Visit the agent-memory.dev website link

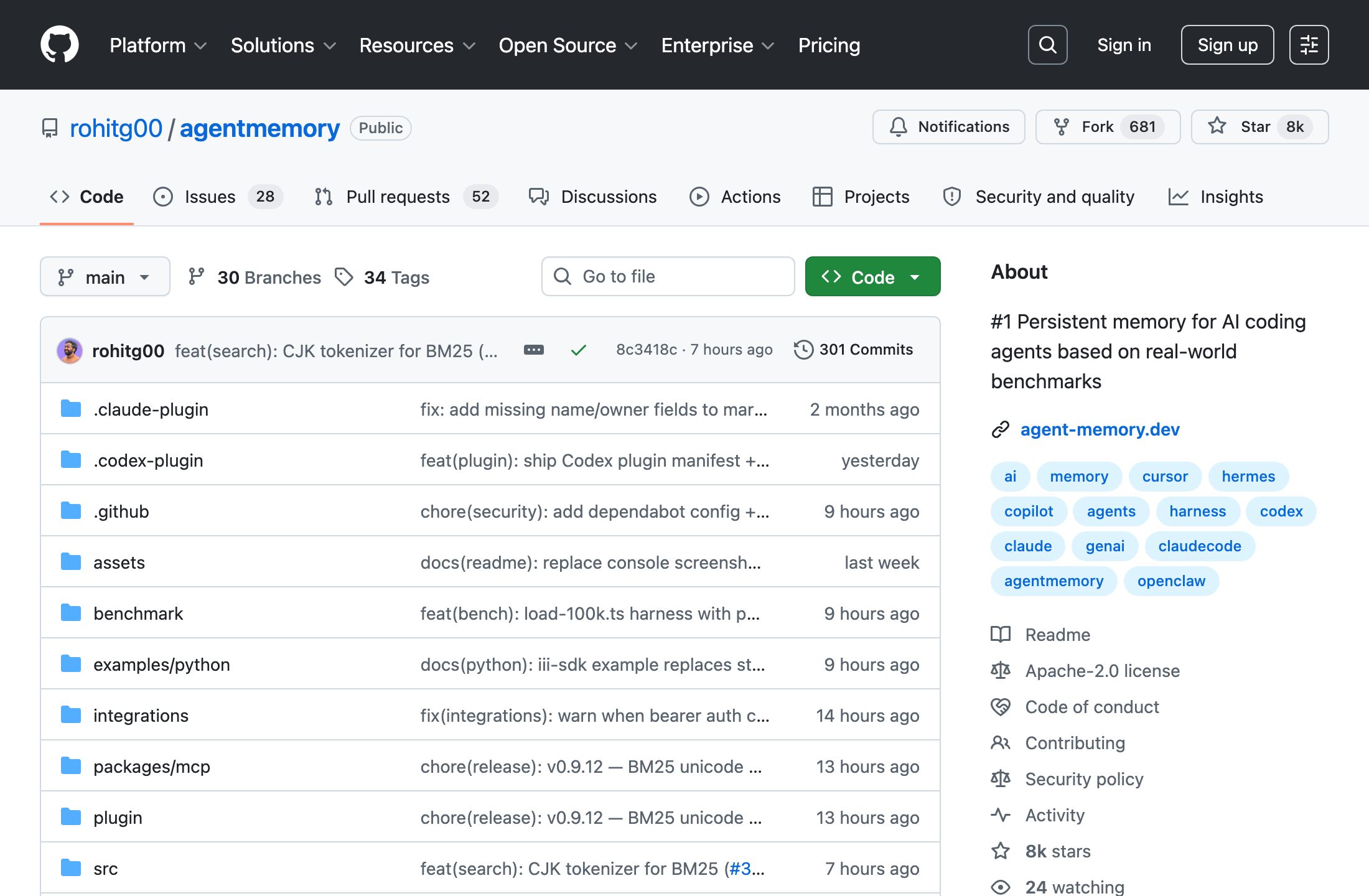(x=1100, y=429)
